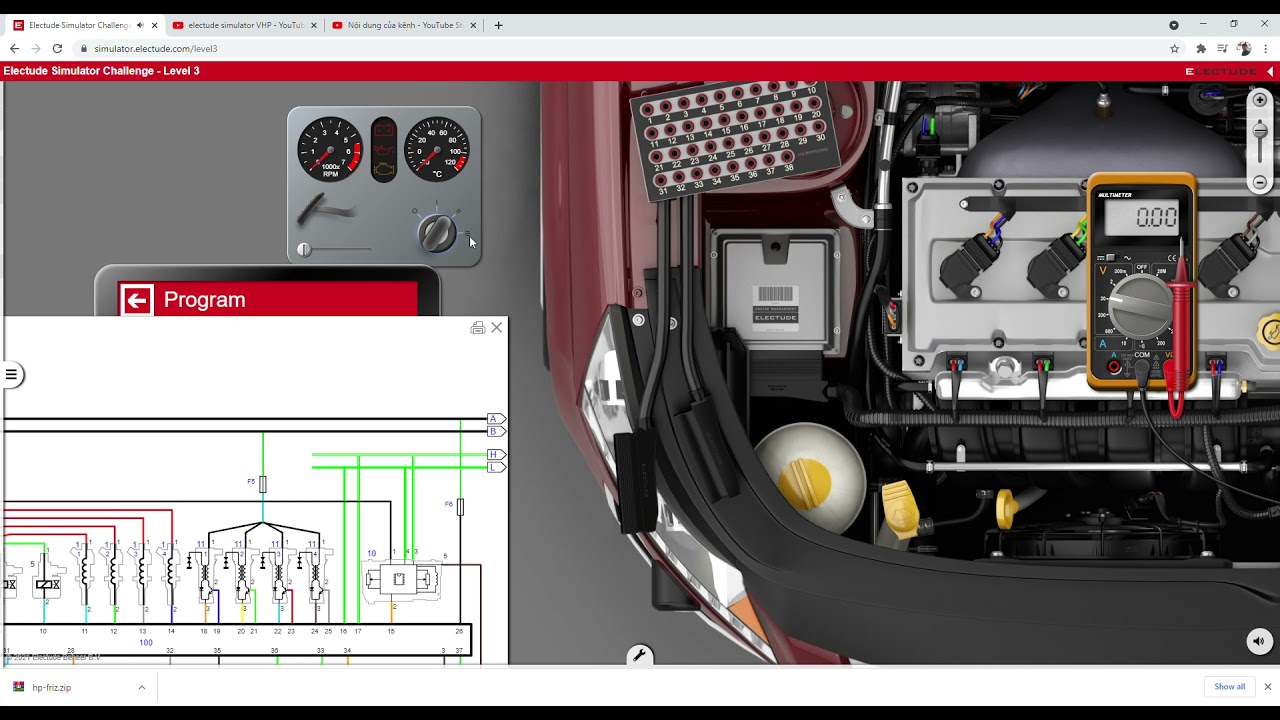This screenshot has width=1280, height=720.
Task: Click fuse F6 in the wiring diagram
Action: coord(459,507)
